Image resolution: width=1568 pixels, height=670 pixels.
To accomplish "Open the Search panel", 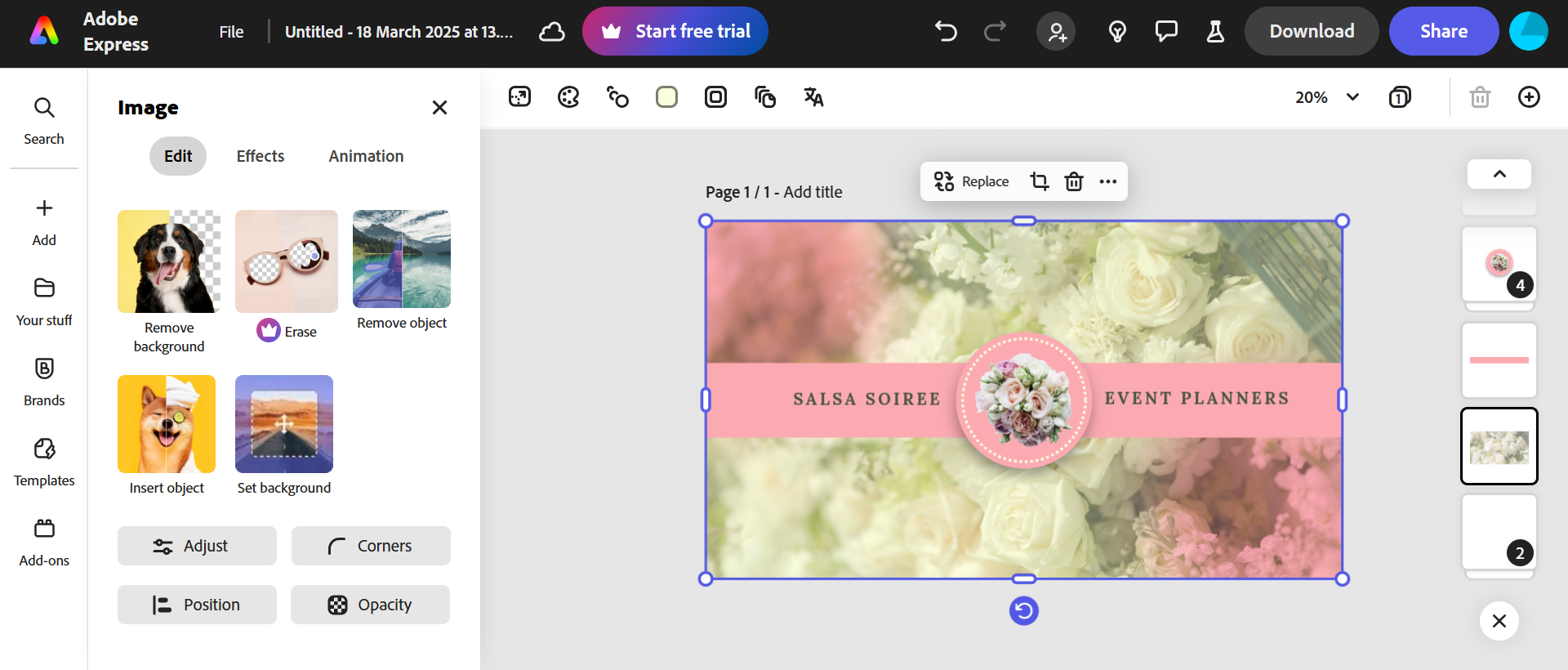I will pos(44,121).
